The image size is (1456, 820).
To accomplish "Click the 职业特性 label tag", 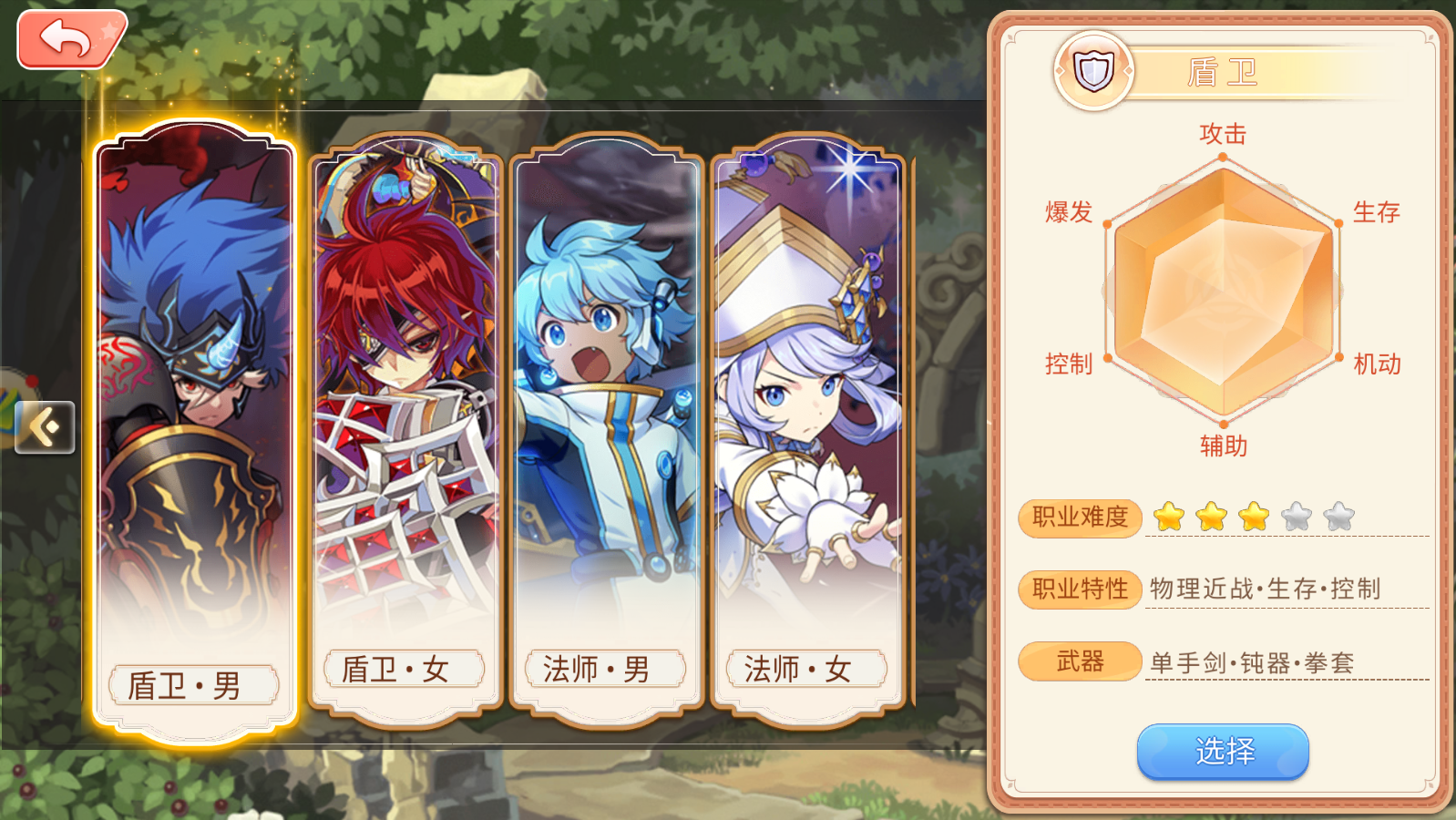I will (1080, 589).
